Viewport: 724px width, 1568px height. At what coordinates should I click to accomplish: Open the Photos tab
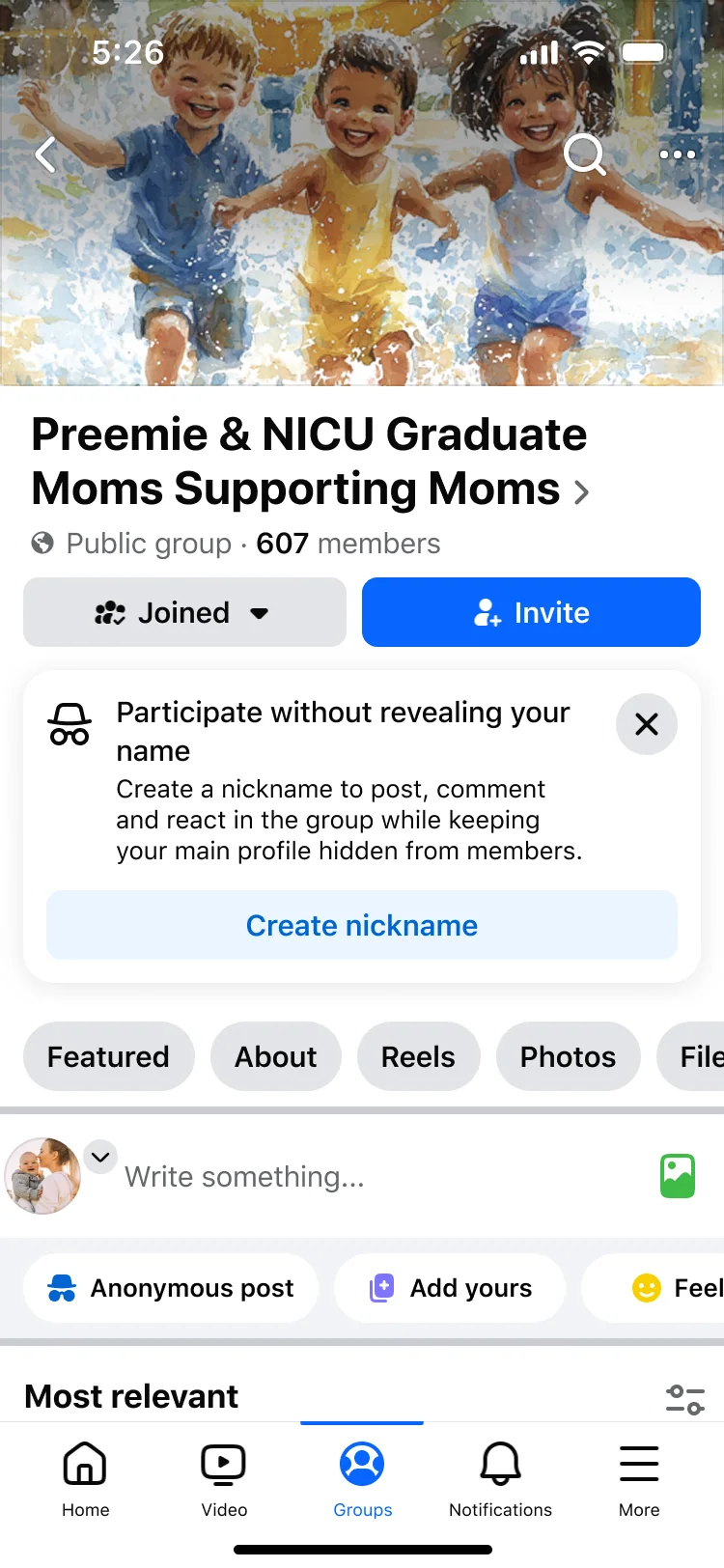[x=569, y=1056]
